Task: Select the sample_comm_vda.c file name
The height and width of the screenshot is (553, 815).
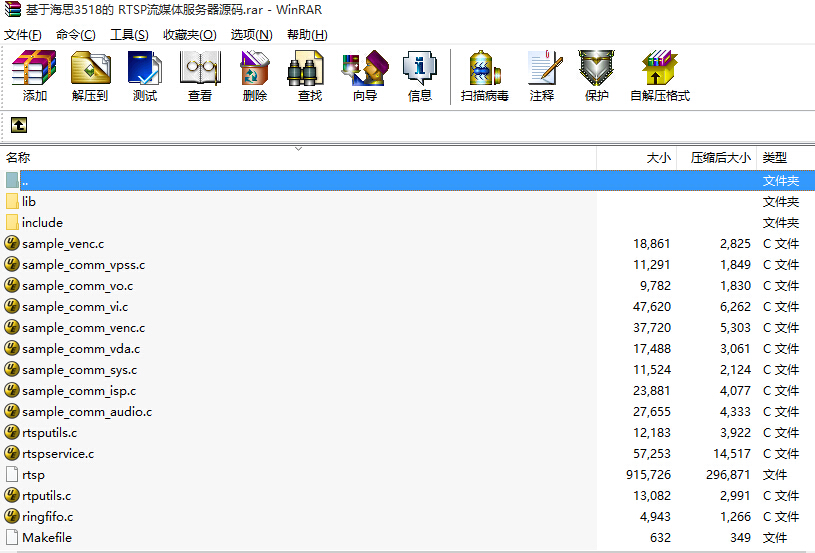Action: coord(81,349)
